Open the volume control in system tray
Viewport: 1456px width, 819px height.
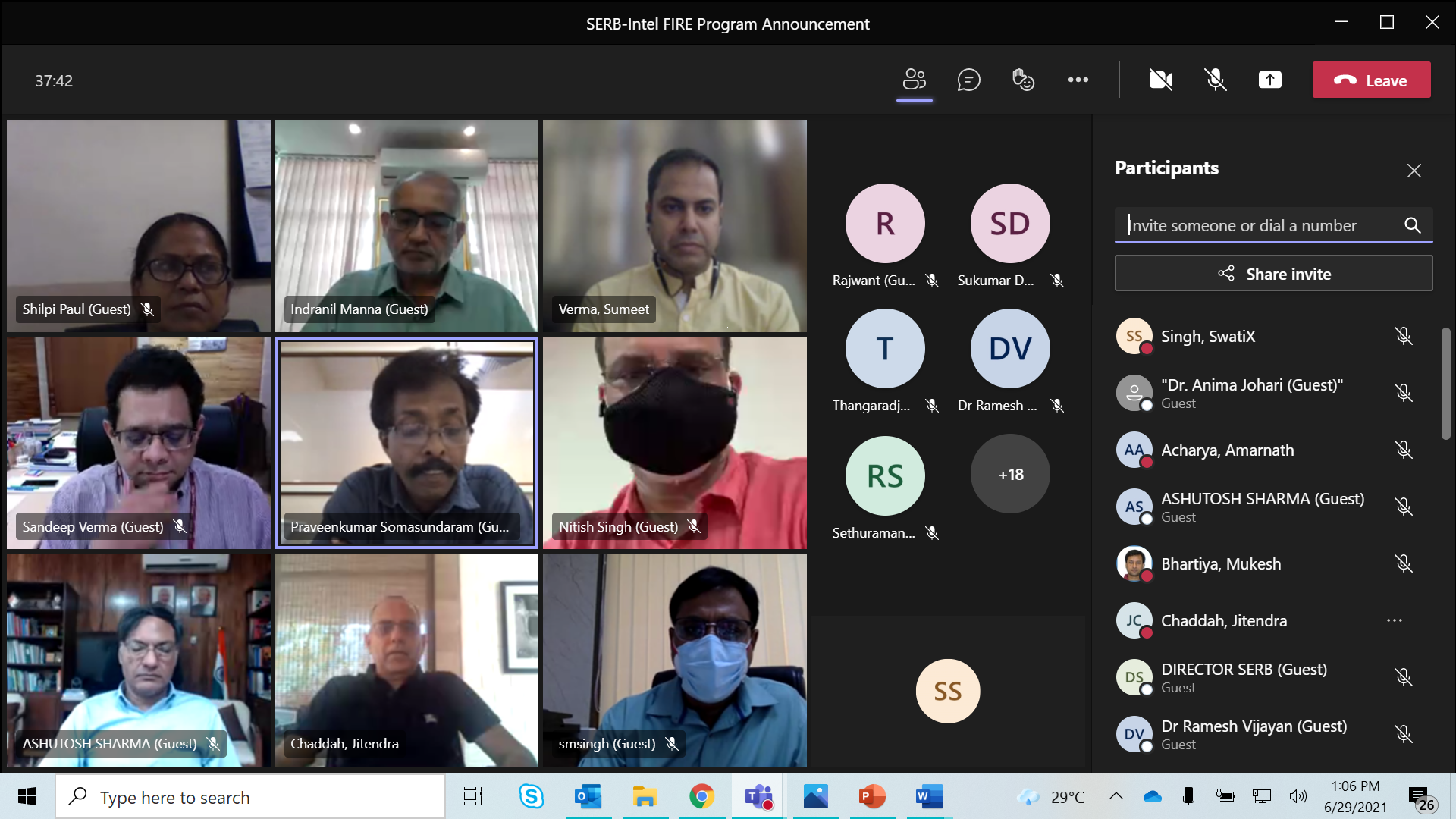[x=1298, y=796]
